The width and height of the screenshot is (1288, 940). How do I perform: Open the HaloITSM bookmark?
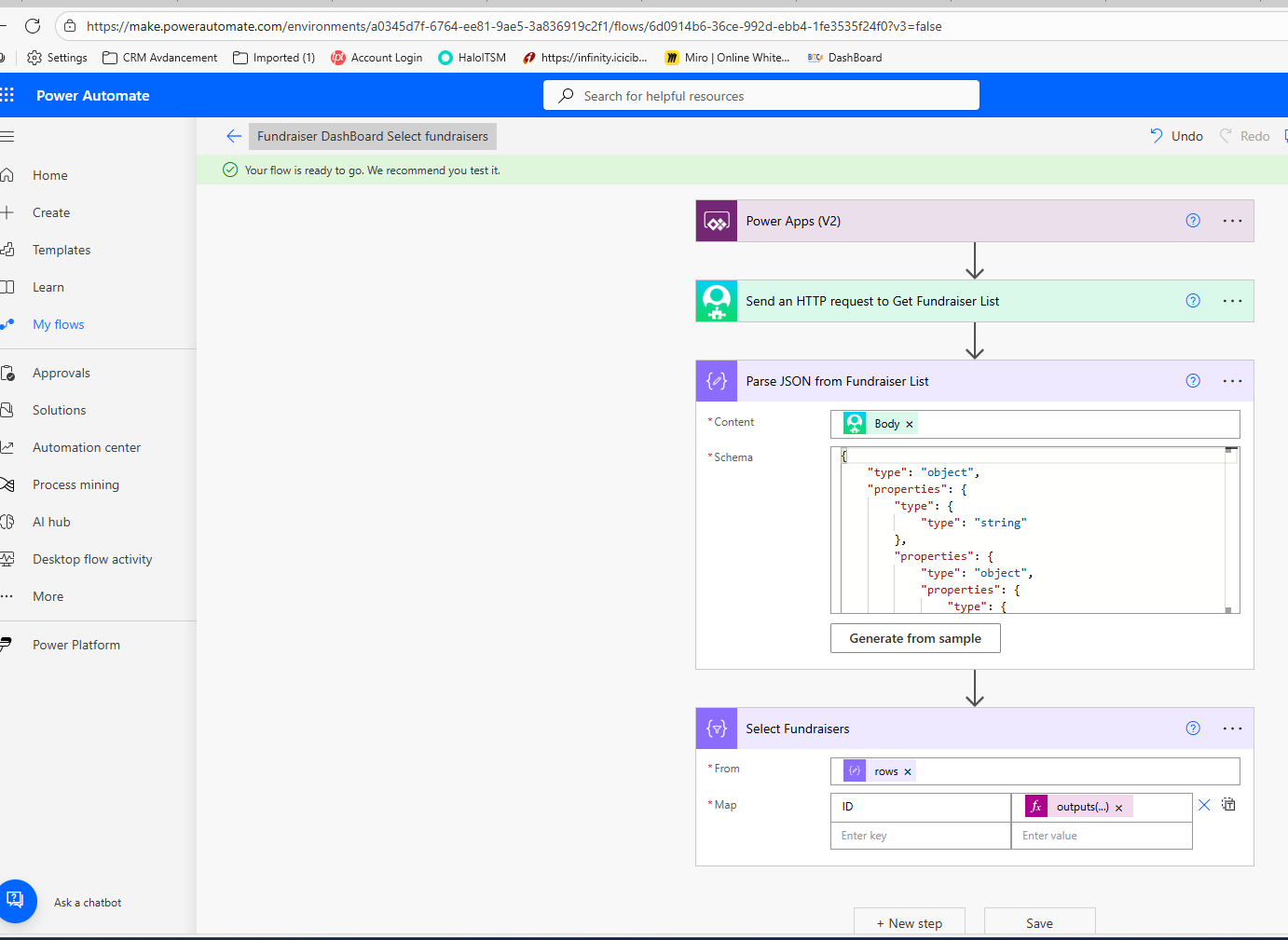473,58
